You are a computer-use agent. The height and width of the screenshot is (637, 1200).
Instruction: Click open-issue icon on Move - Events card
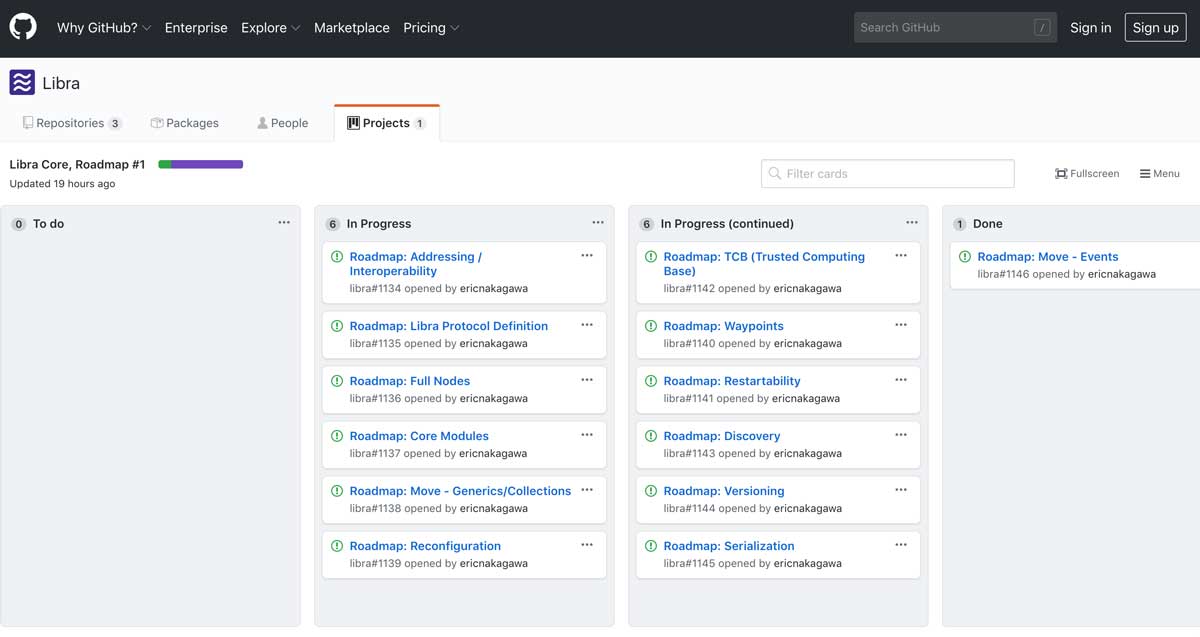(965, 257)
